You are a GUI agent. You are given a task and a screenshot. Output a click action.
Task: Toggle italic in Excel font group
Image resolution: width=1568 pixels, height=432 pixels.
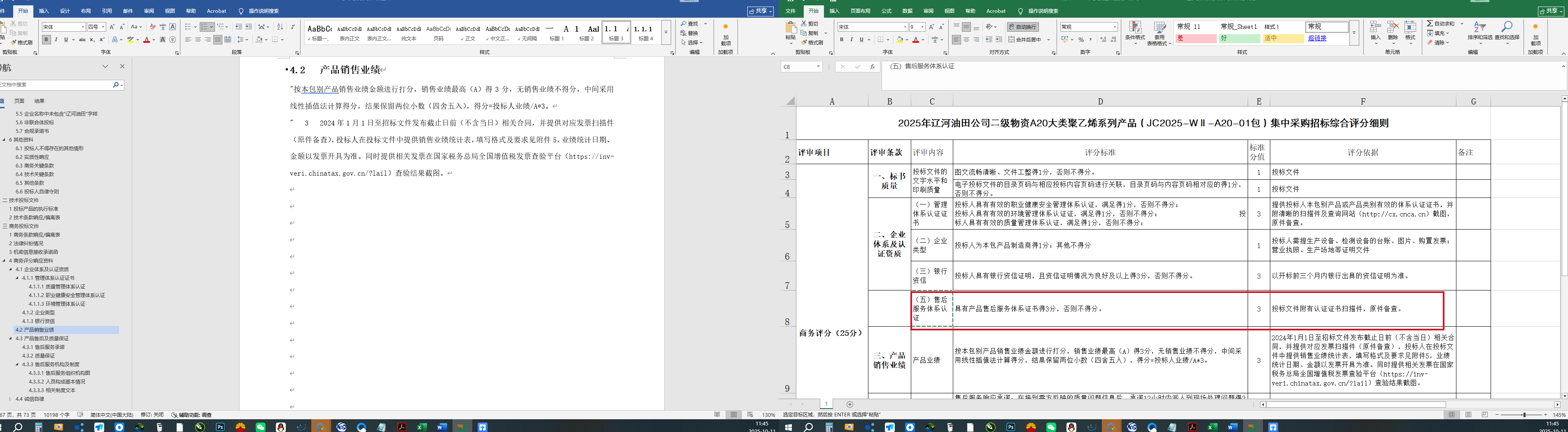[852, 39]
